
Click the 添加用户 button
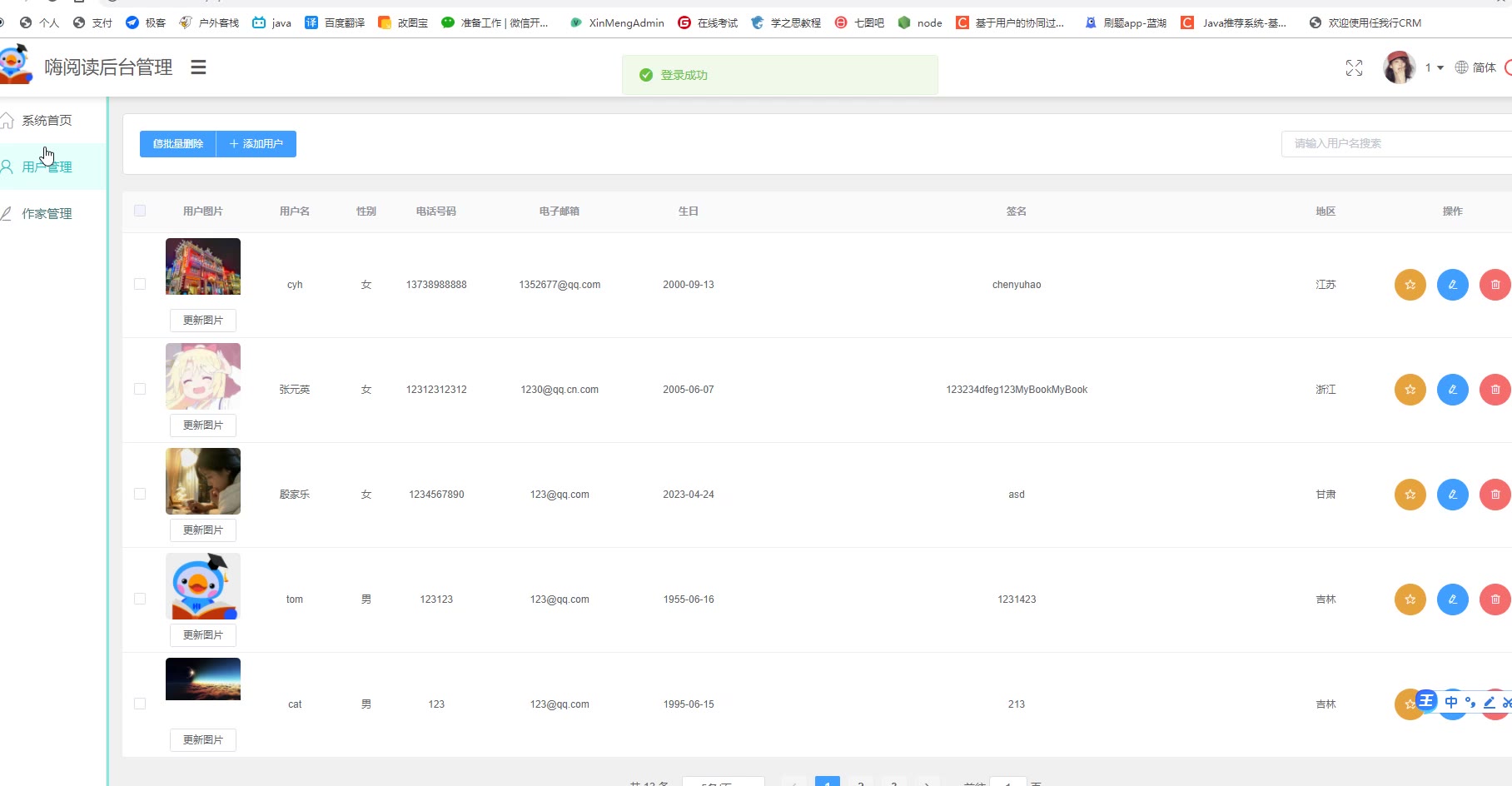pyautogui.click(x=256, y=144)
